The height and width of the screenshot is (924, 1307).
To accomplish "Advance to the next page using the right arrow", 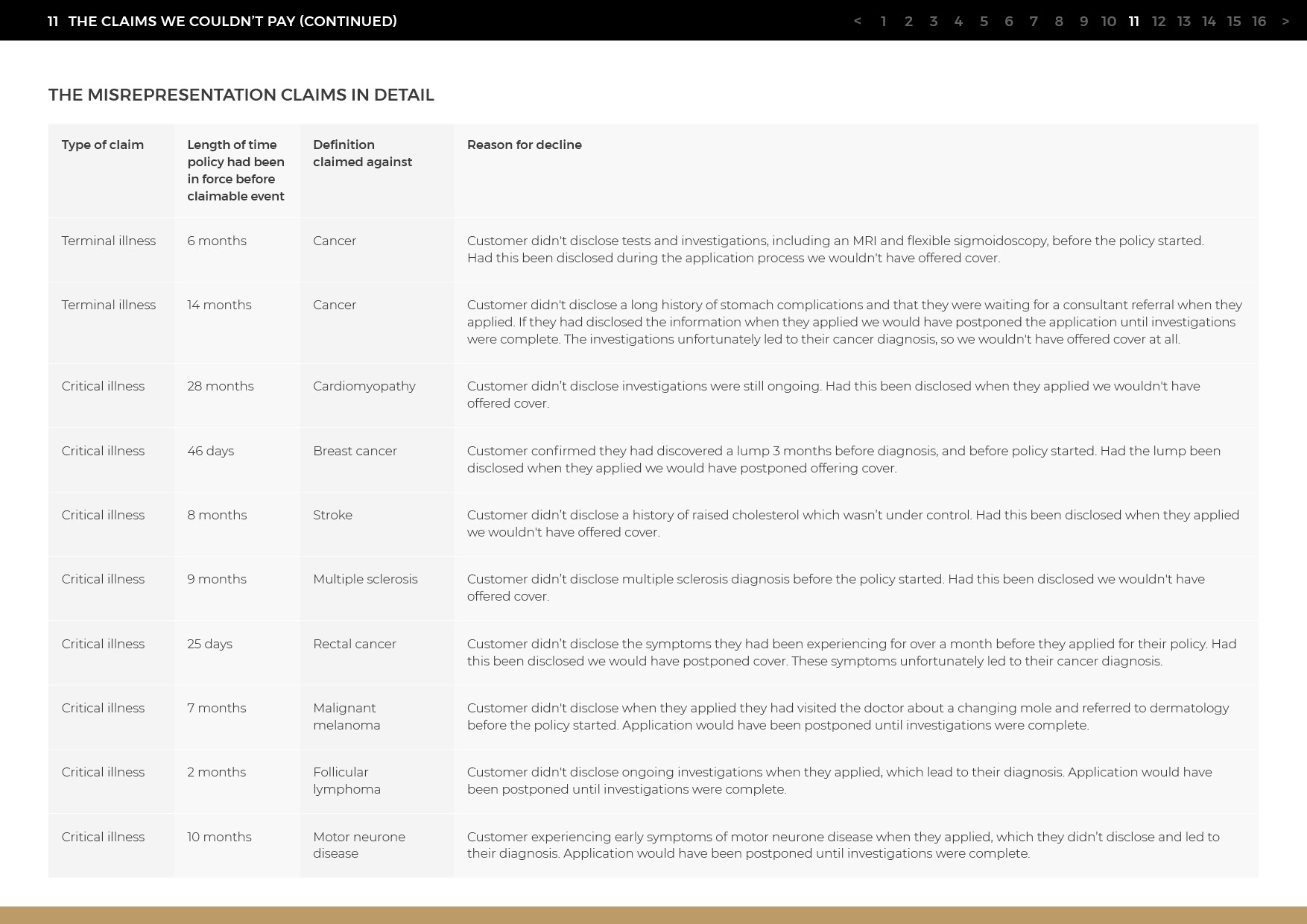I will click(x=1284, y=22).
